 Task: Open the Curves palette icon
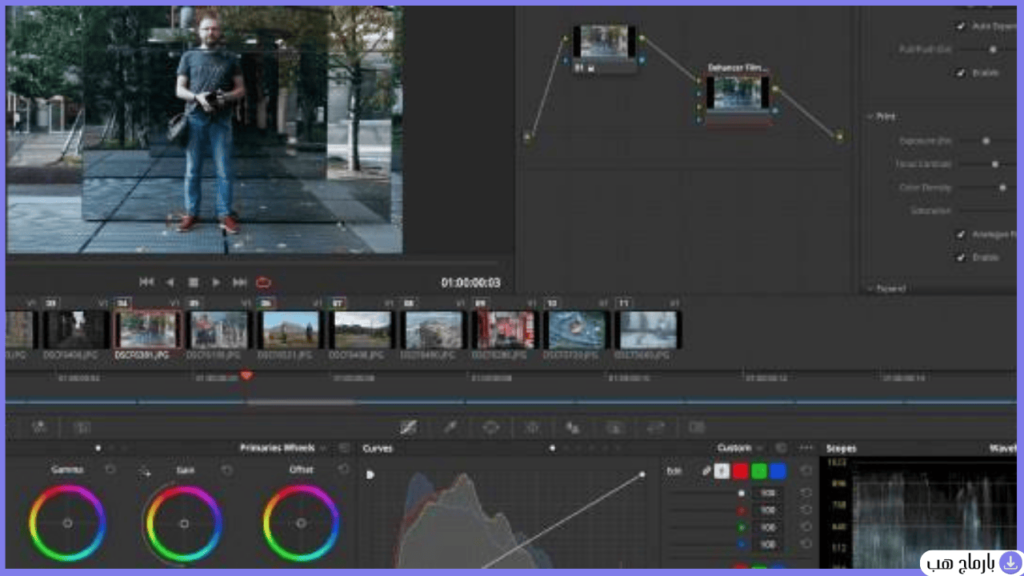pos(409,427)
